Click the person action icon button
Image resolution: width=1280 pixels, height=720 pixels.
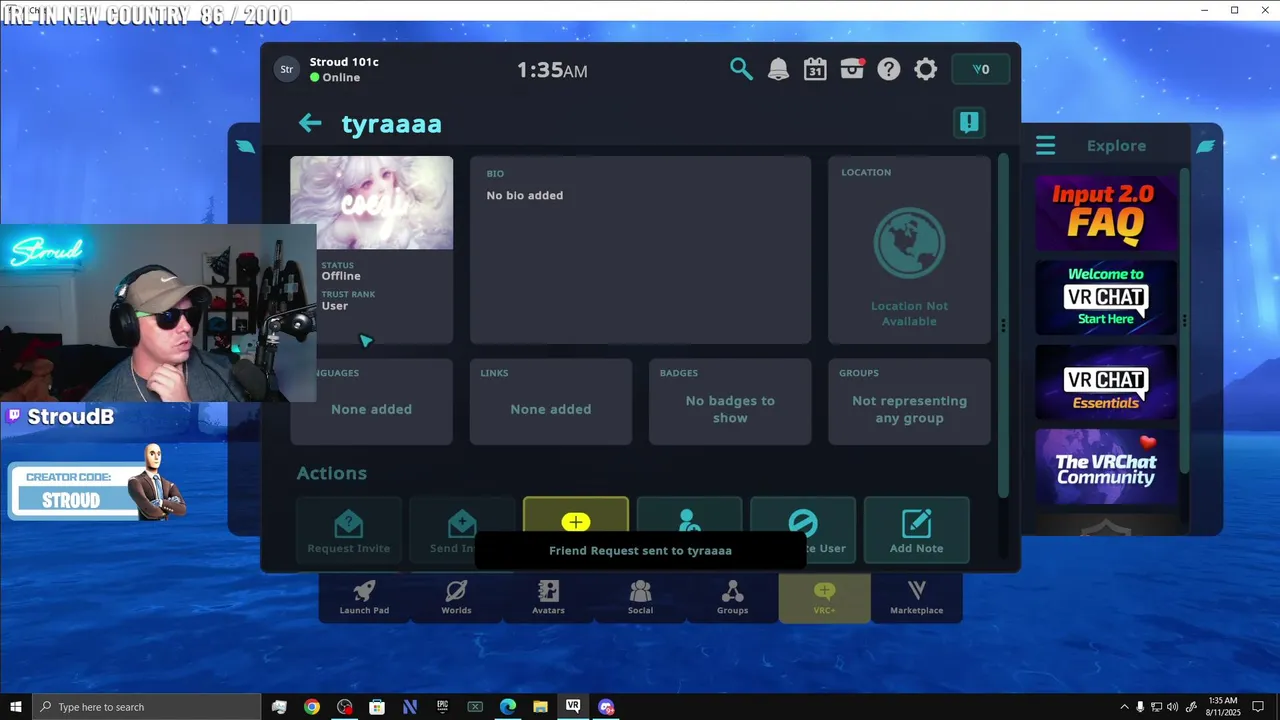point(689,520)
